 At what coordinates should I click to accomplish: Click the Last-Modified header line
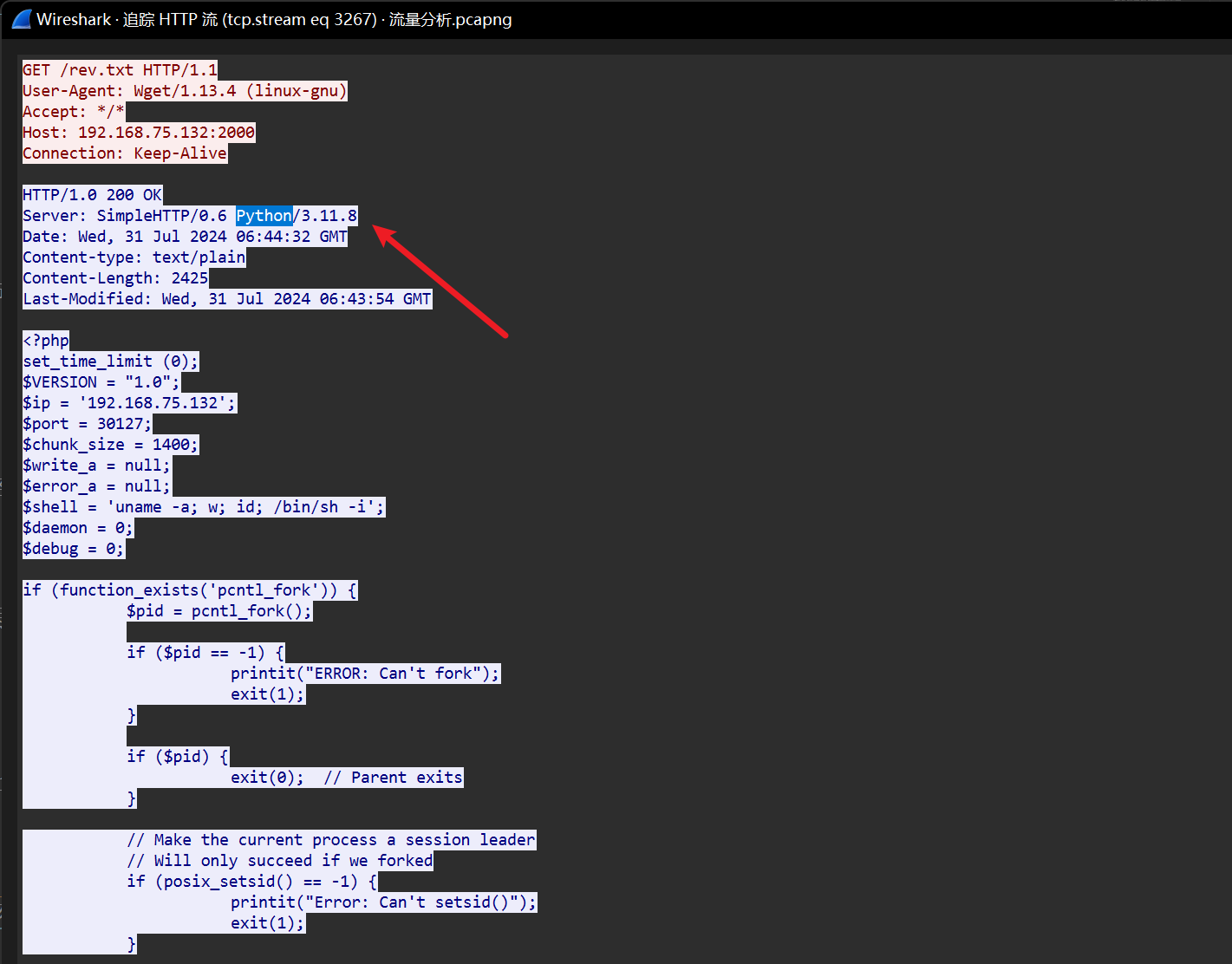click(226, 299)
